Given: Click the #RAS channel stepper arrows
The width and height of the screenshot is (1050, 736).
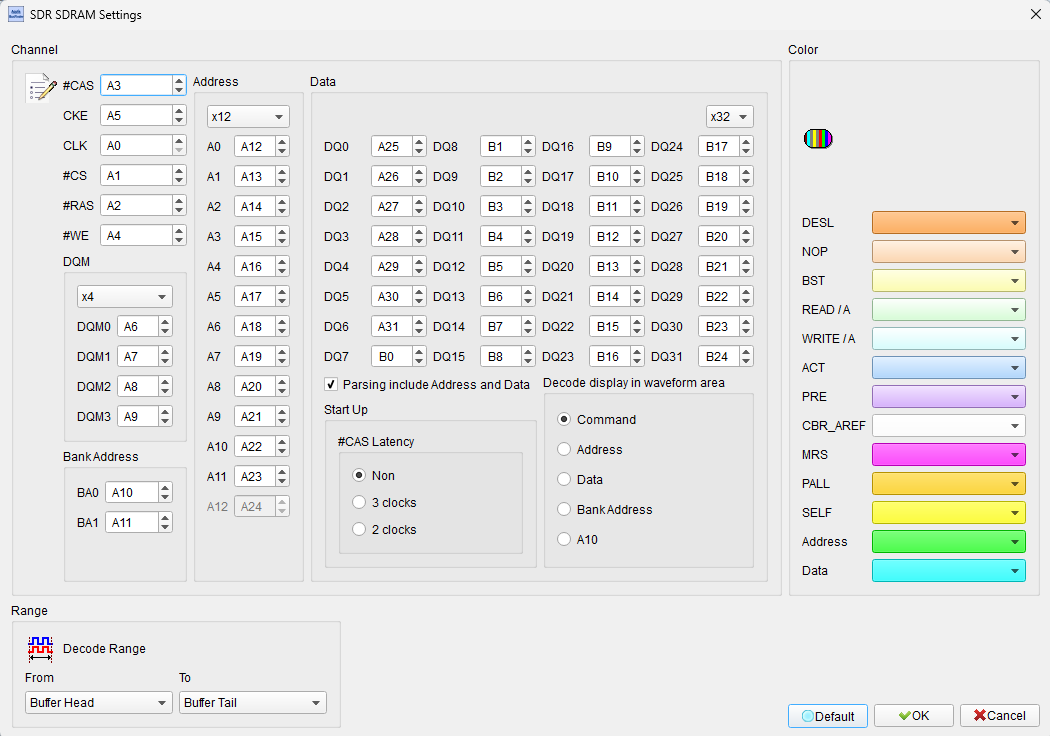Looking at the screenshot, I should [179, 206].
